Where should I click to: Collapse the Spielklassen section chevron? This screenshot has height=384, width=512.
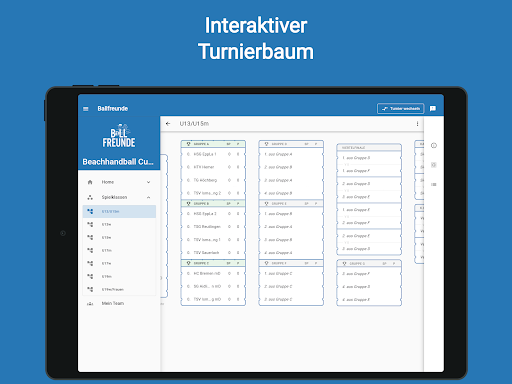(x=148, y=197)
